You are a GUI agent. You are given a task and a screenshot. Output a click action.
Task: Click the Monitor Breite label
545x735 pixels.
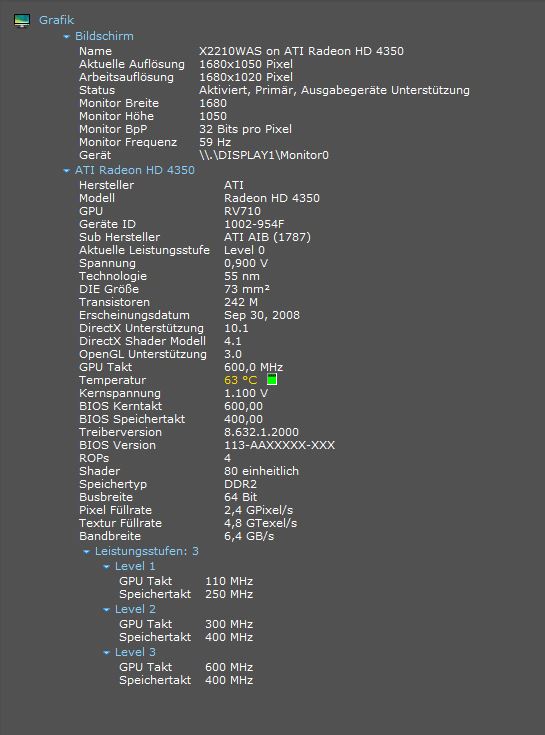(119, 103)
